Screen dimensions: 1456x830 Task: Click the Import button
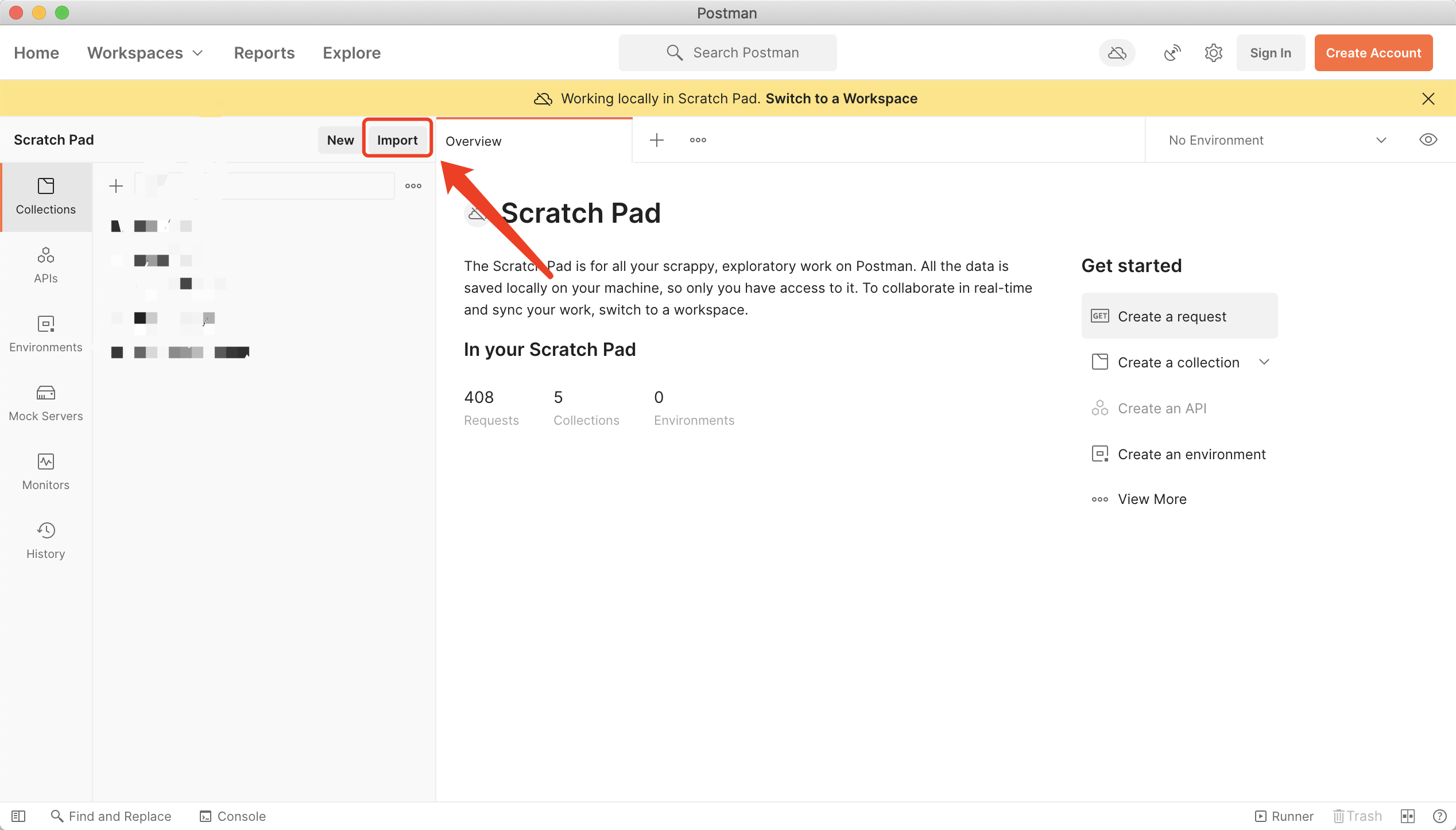(x=397, y=140)
